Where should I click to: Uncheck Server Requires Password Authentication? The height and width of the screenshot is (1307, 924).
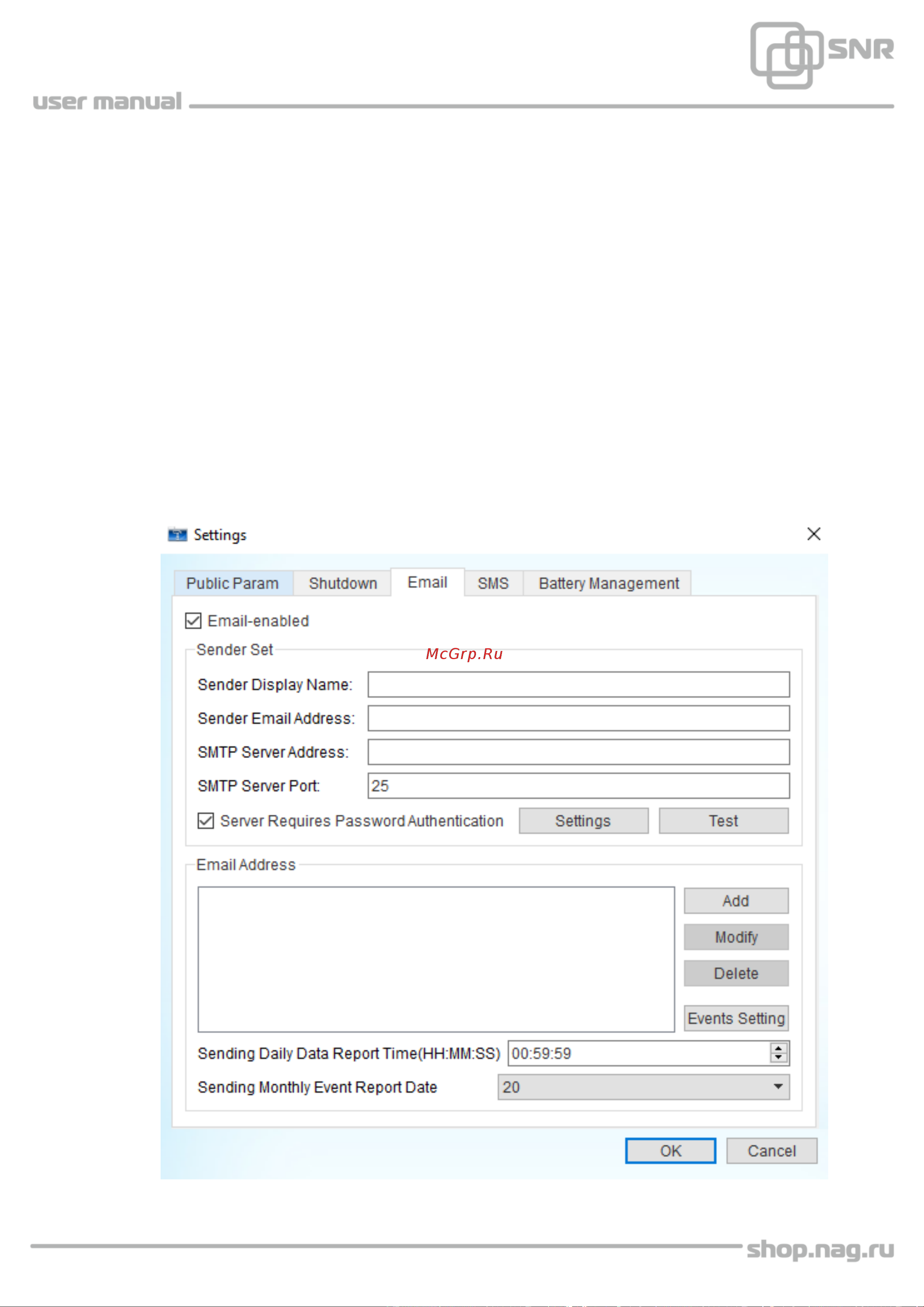206,821
